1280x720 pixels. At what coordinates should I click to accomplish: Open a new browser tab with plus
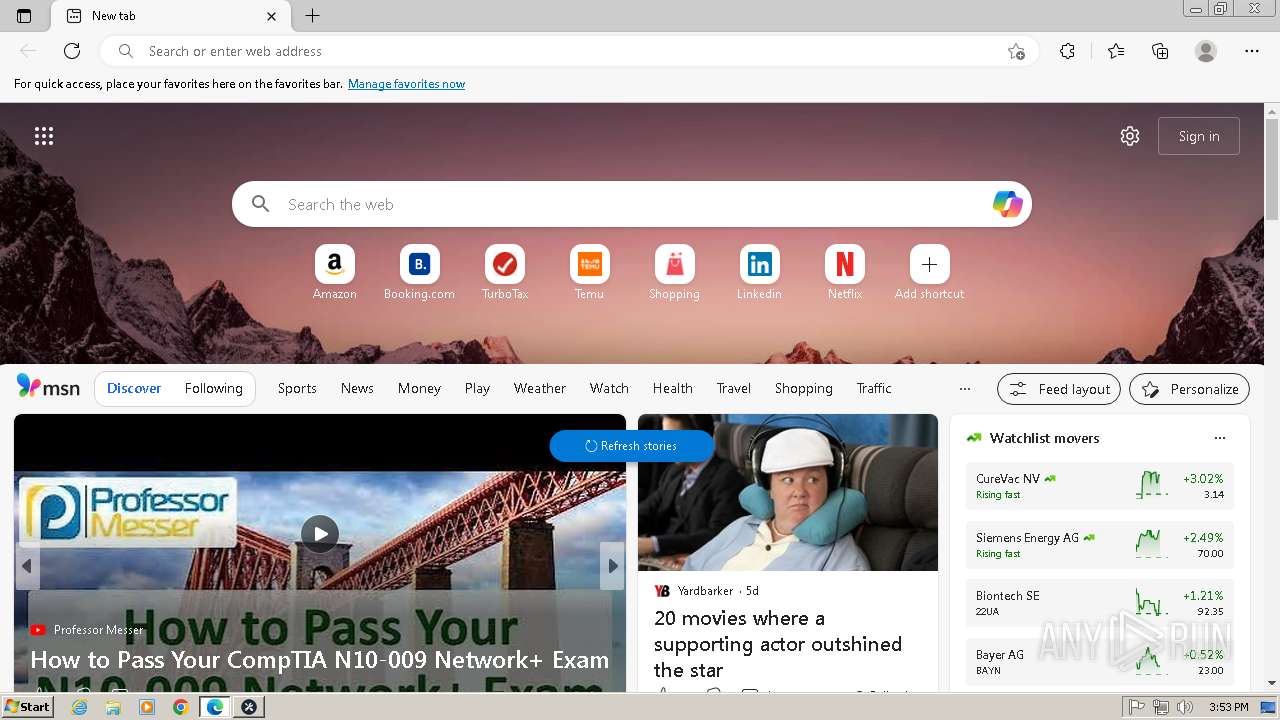tap(313, 16)
